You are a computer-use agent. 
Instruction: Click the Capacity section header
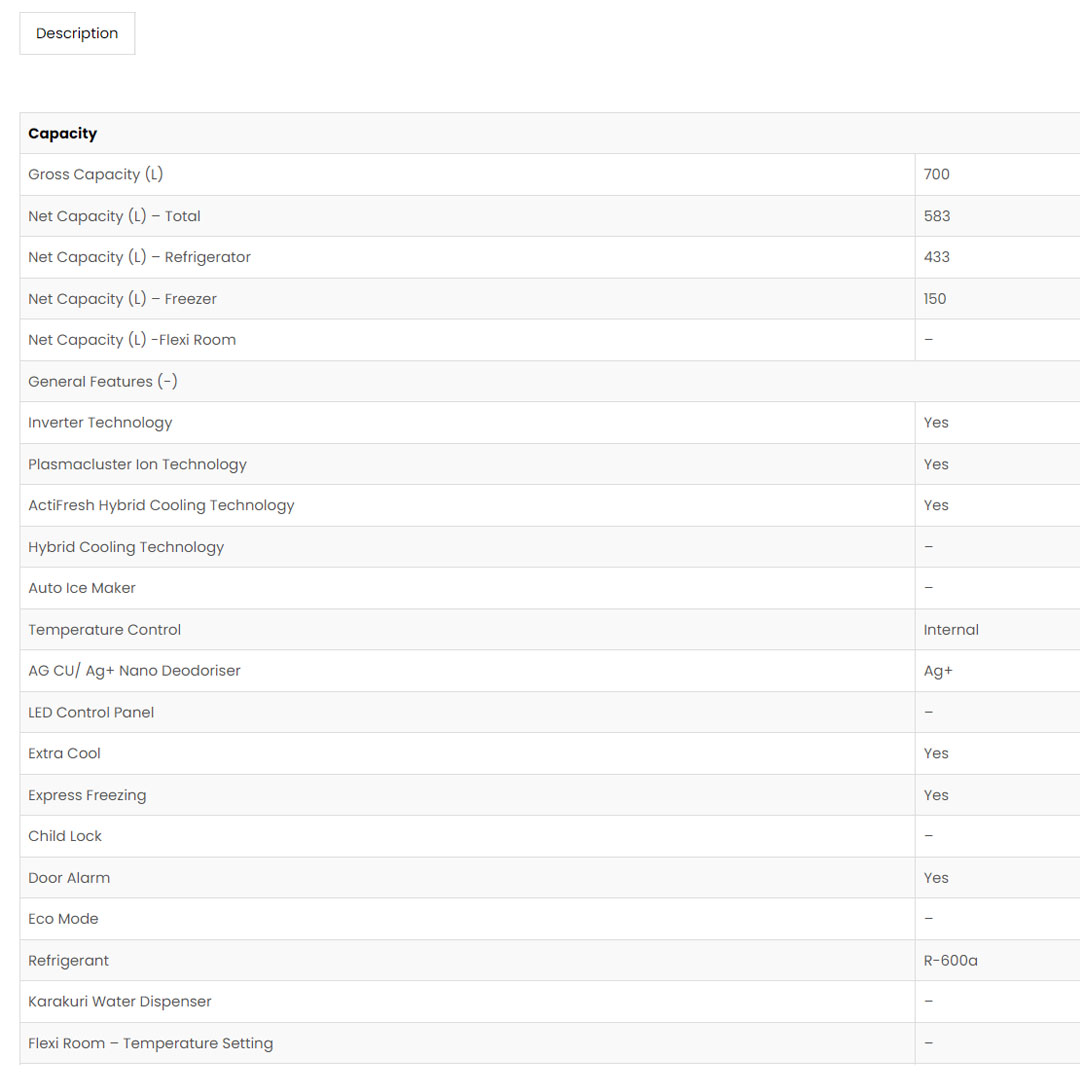tap(63, 133)
